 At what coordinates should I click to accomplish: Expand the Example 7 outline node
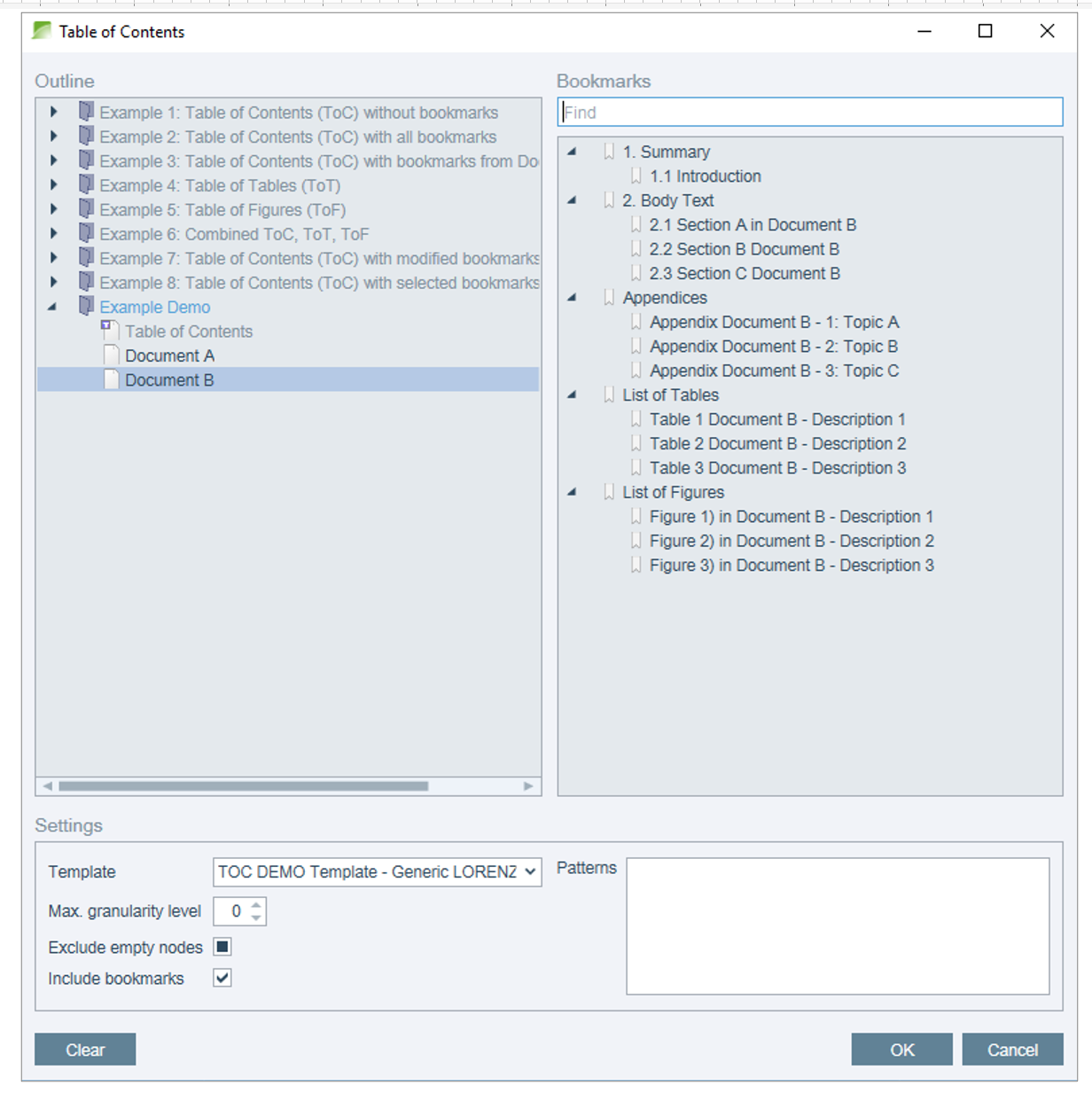54,257
